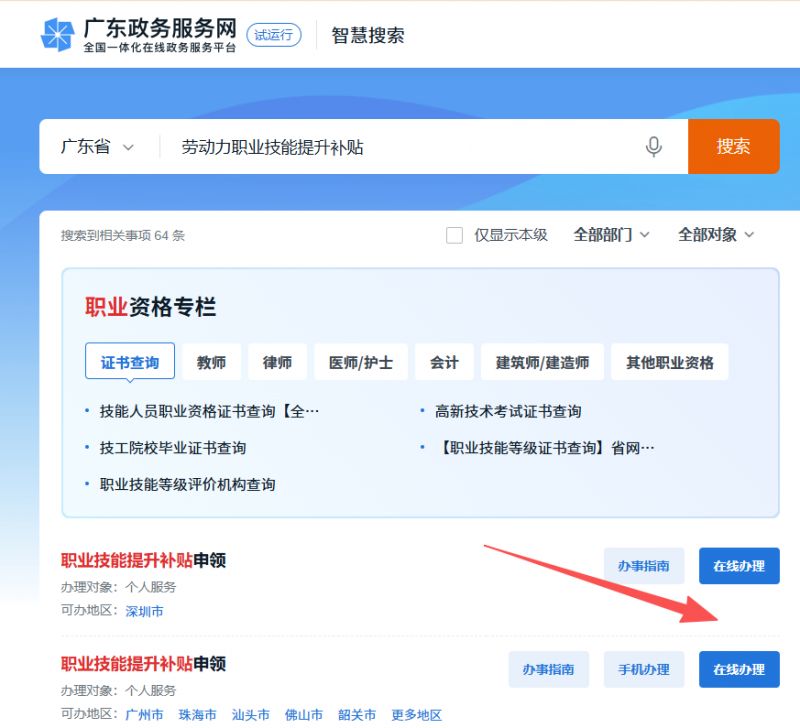This screenshot has height=728, width=800.
Task: Expand the 全部部门 filter dropdown
Action: point(611,235)
